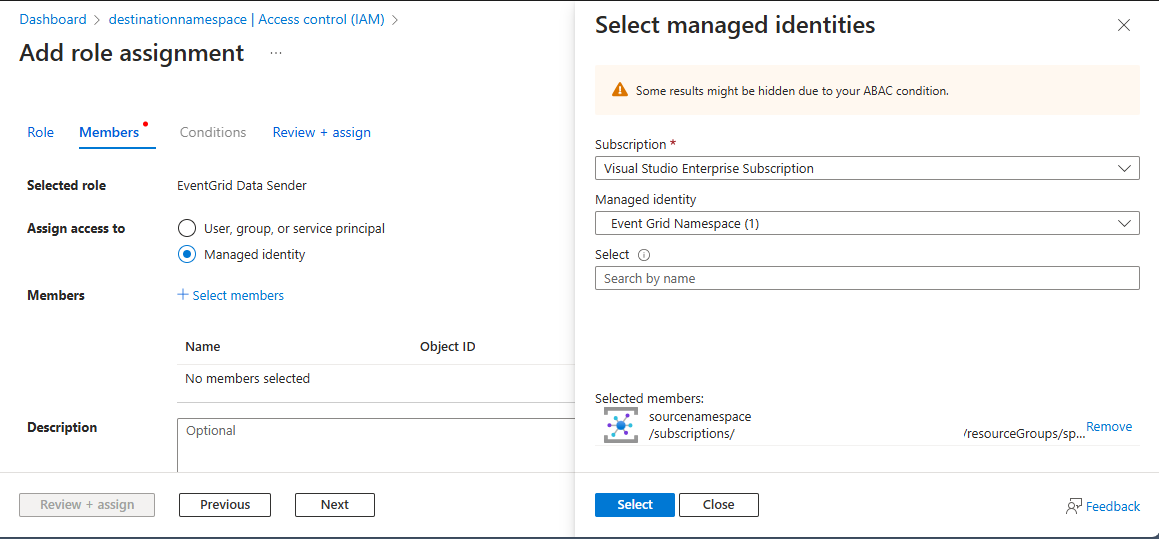The image size is (1159, 539).
Task: Click the Next button
Action: [x=334, y=505]
